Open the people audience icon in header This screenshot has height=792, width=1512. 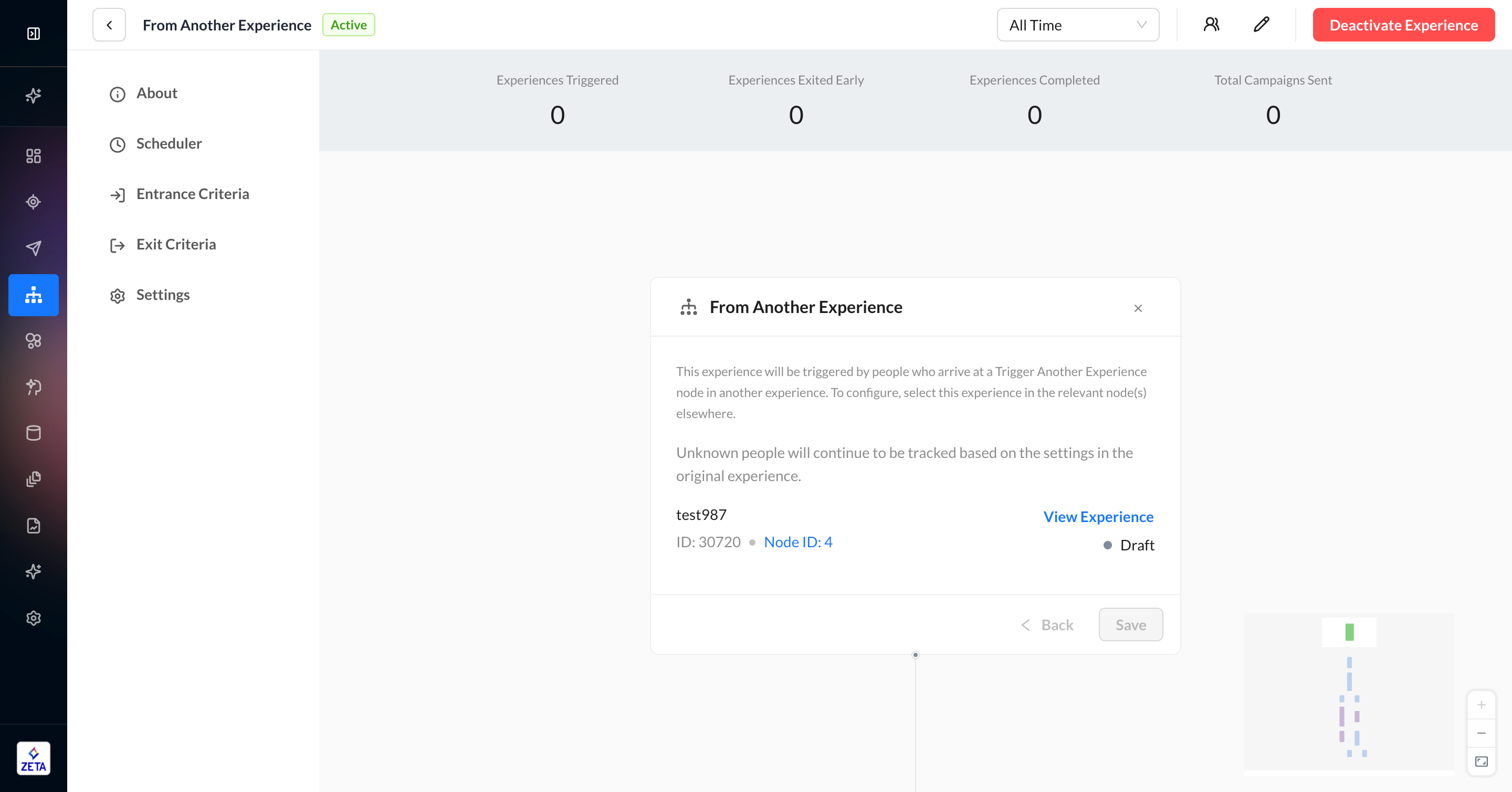coord(1211,25)
